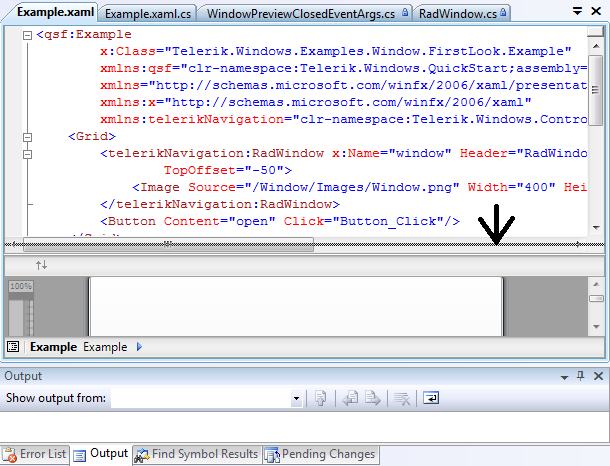610x466 pixels.
Task: Open the active files dropdown arrow
Action: coord(578,11)
